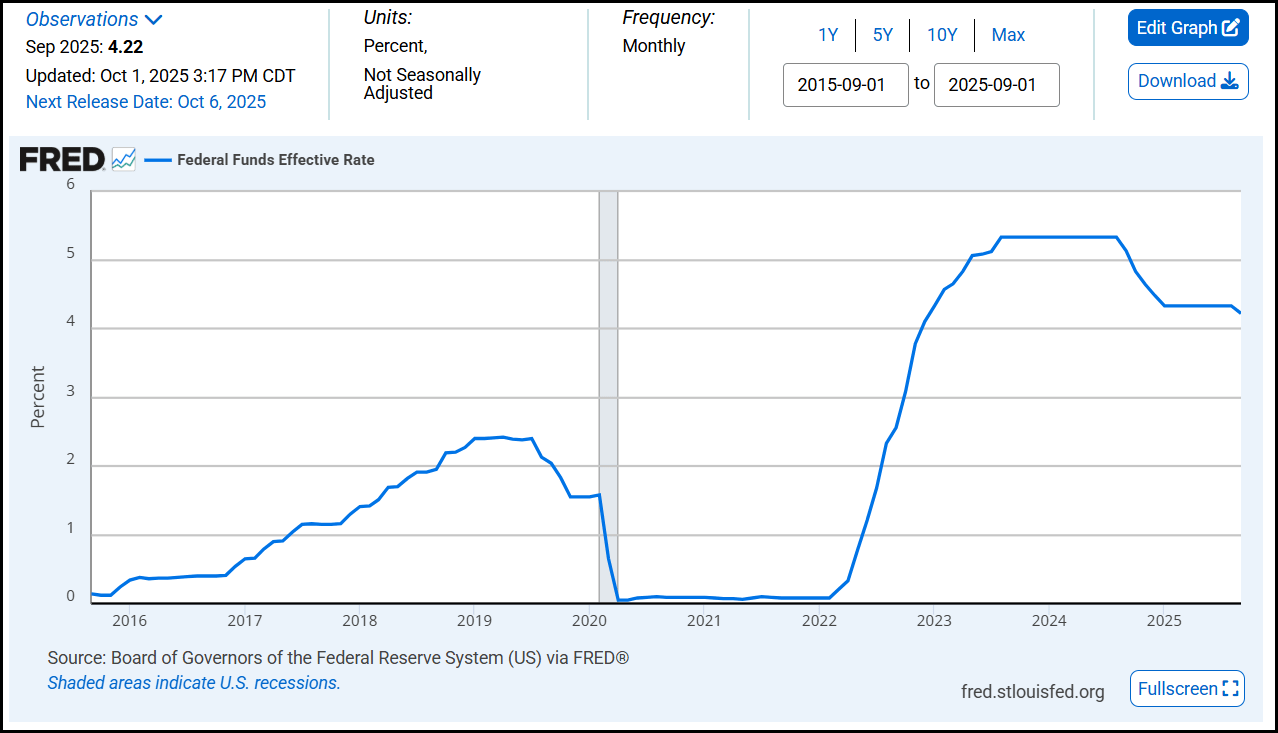
Task: Click the blue legend line marker
Action: tap(157, 158)
